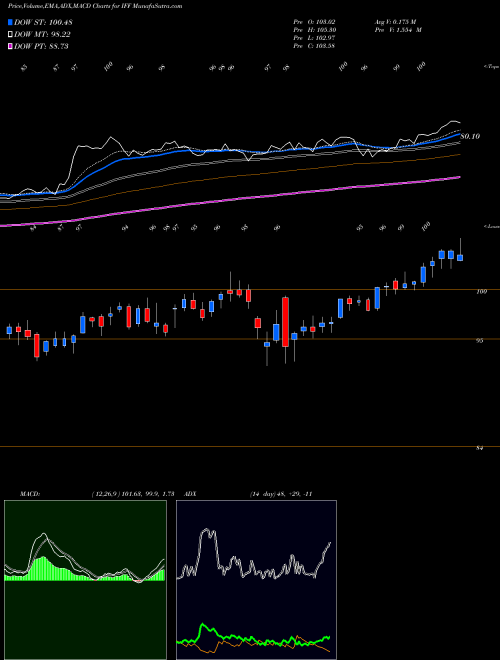Click the white DOW MT legend swatch
This screenshot has height=660, width=500.
click(11, 35)
